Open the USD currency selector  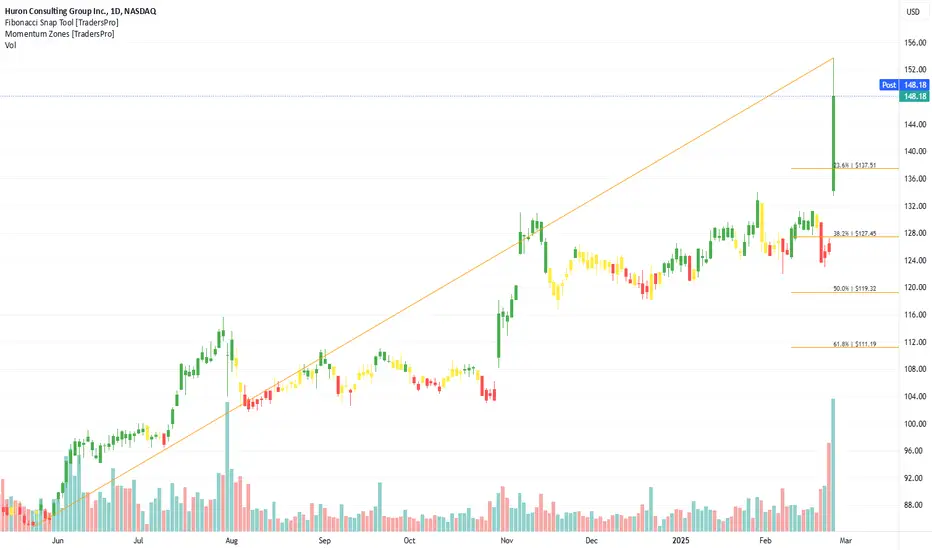pyautogui.click(x=912, y=11)
